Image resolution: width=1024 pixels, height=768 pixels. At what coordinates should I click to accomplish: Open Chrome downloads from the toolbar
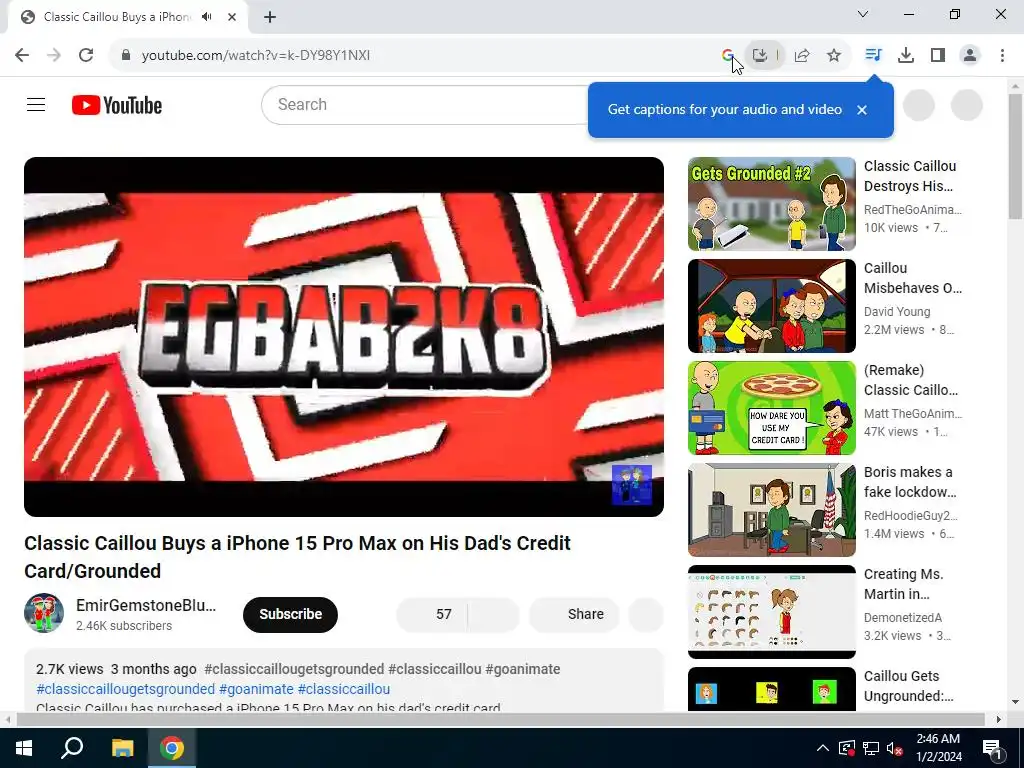tap(906, 56)
